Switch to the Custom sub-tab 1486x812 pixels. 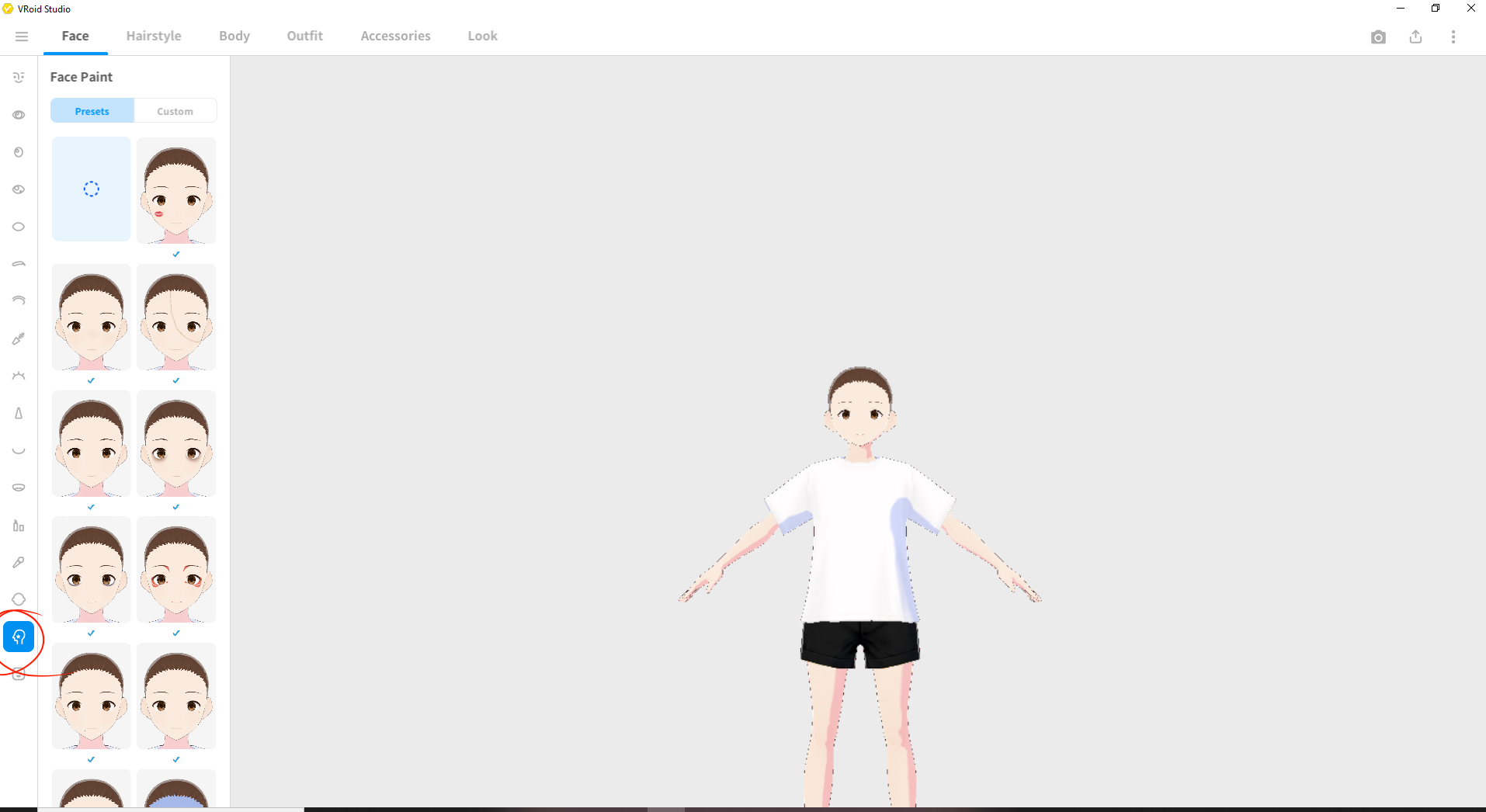(175, 111)
